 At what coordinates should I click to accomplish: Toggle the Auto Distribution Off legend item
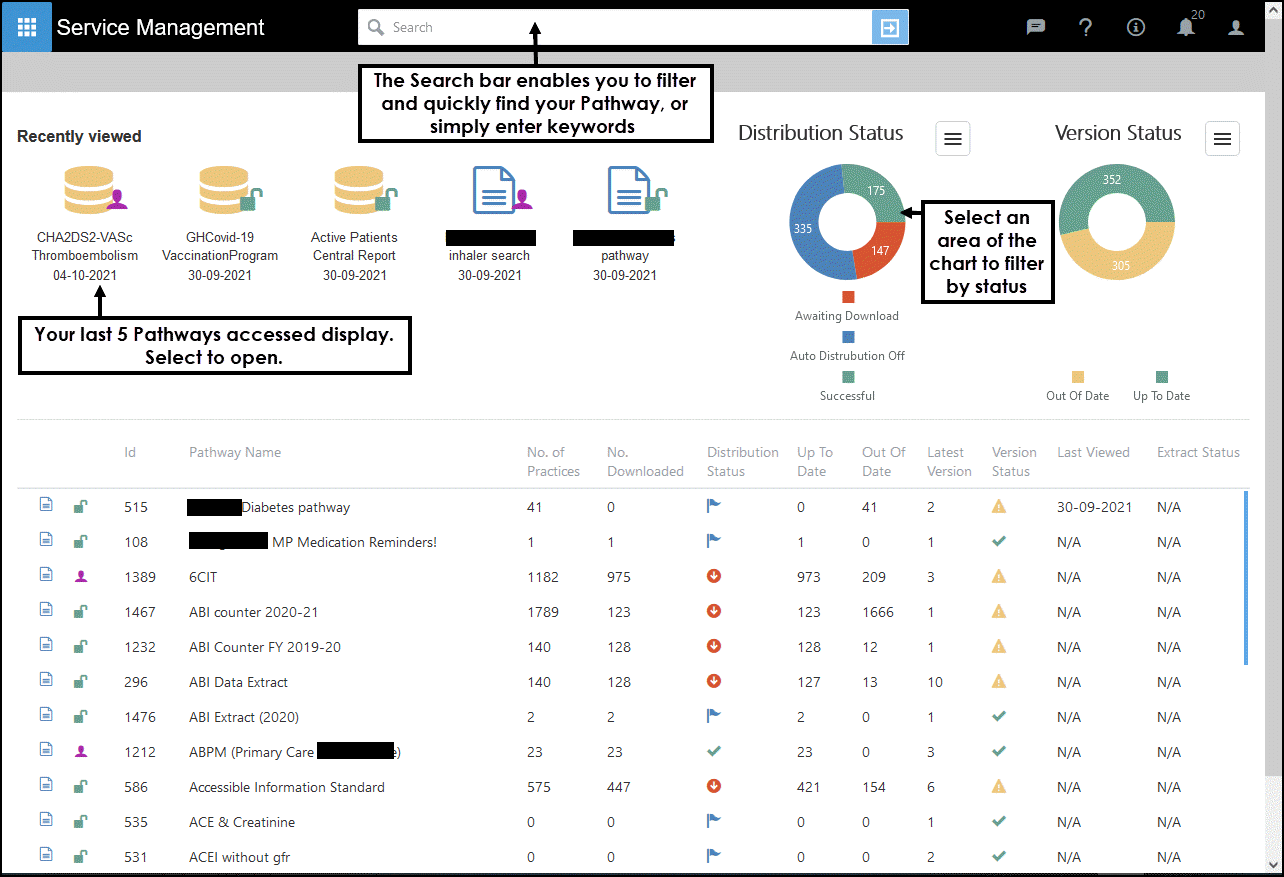coord(847,346)
